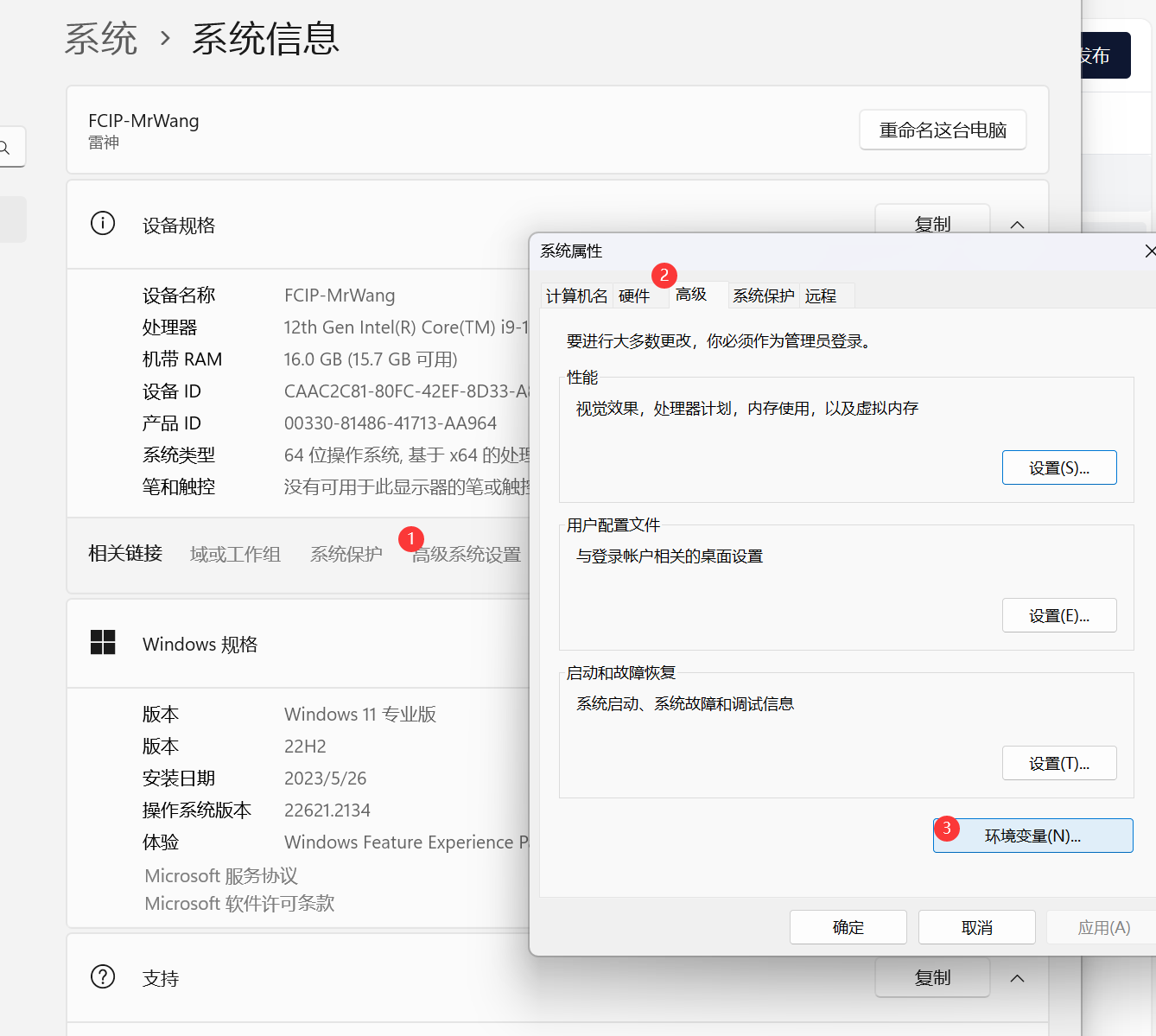The height and width of the screenshot is (1036, 1156).
Task: Click 重命名这台电脑 button
Action: click(943, 130)
